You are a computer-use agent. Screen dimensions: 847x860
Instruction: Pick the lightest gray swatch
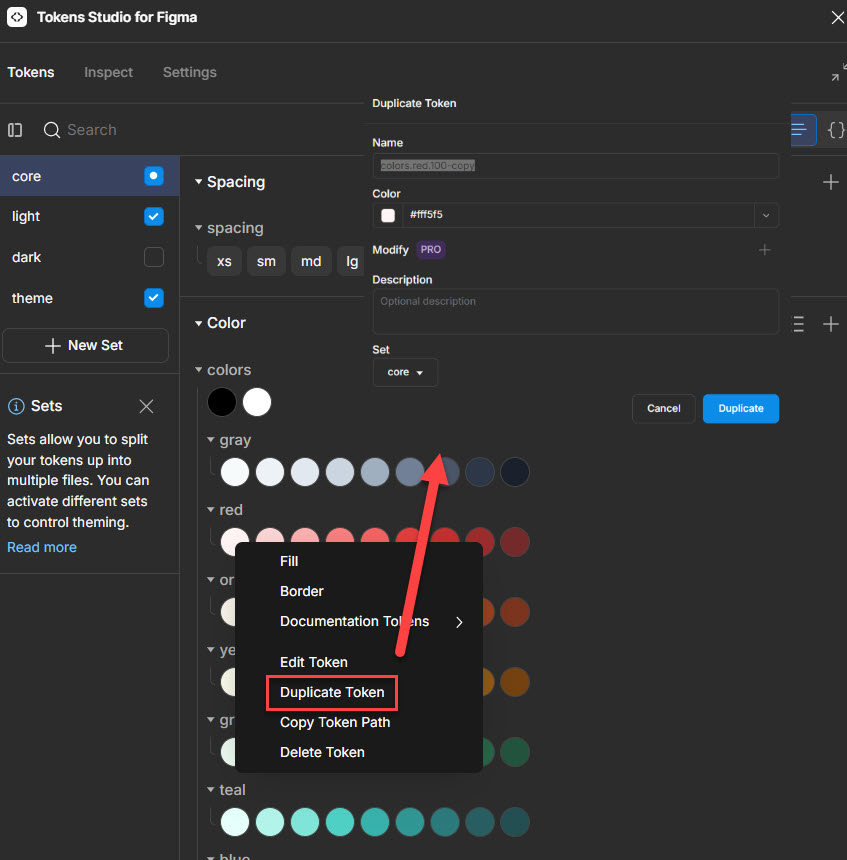pos(235,472)
